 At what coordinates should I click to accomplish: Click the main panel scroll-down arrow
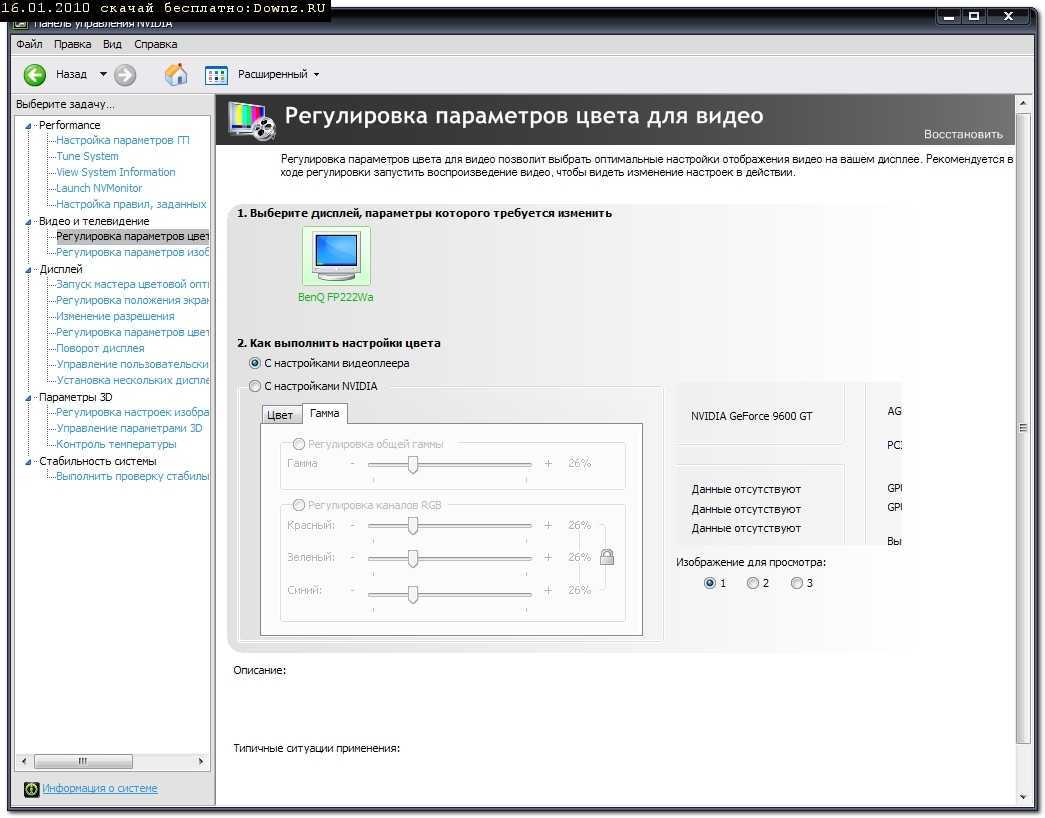click(x=1023, y=797)
